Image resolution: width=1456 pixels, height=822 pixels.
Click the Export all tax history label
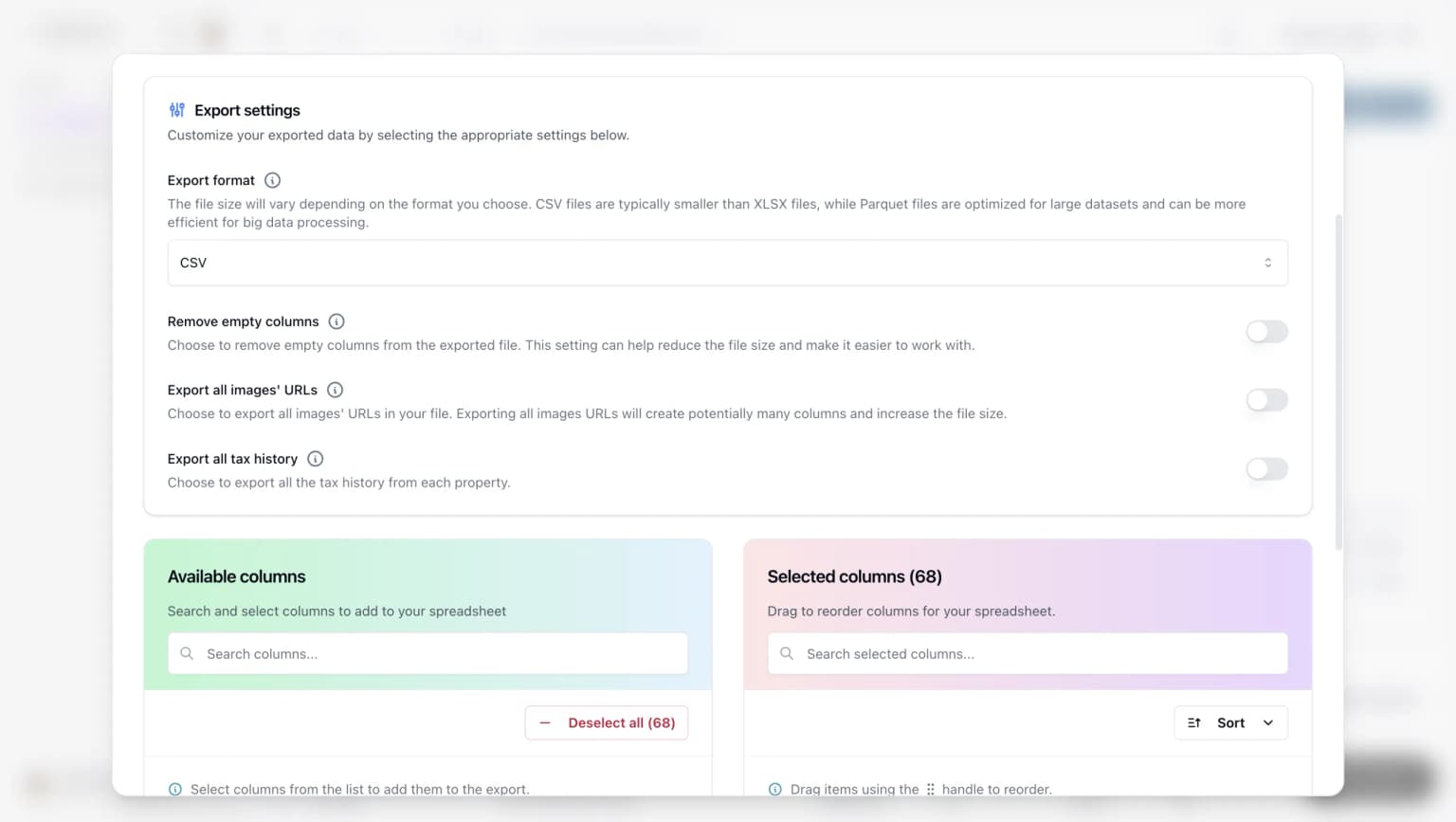(232, 459)
